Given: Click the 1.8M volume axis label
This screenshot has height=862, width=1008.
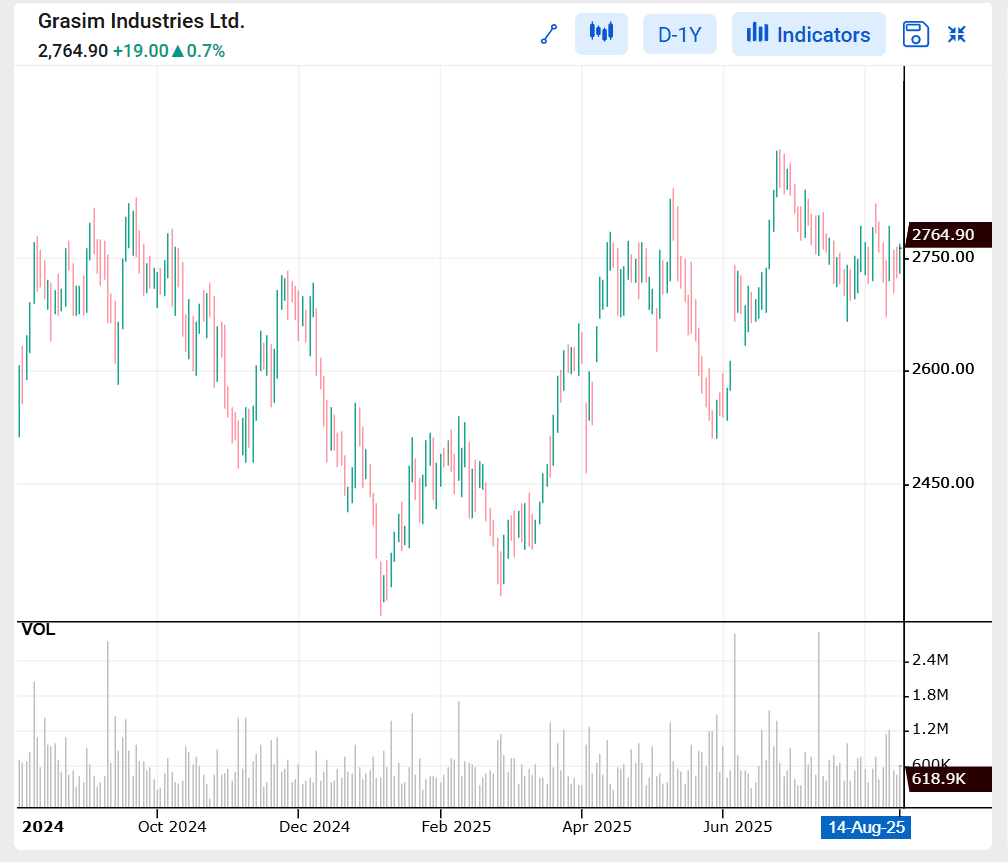Looking at the screenshot, I should pyautogui.click(x=930, y=695).
